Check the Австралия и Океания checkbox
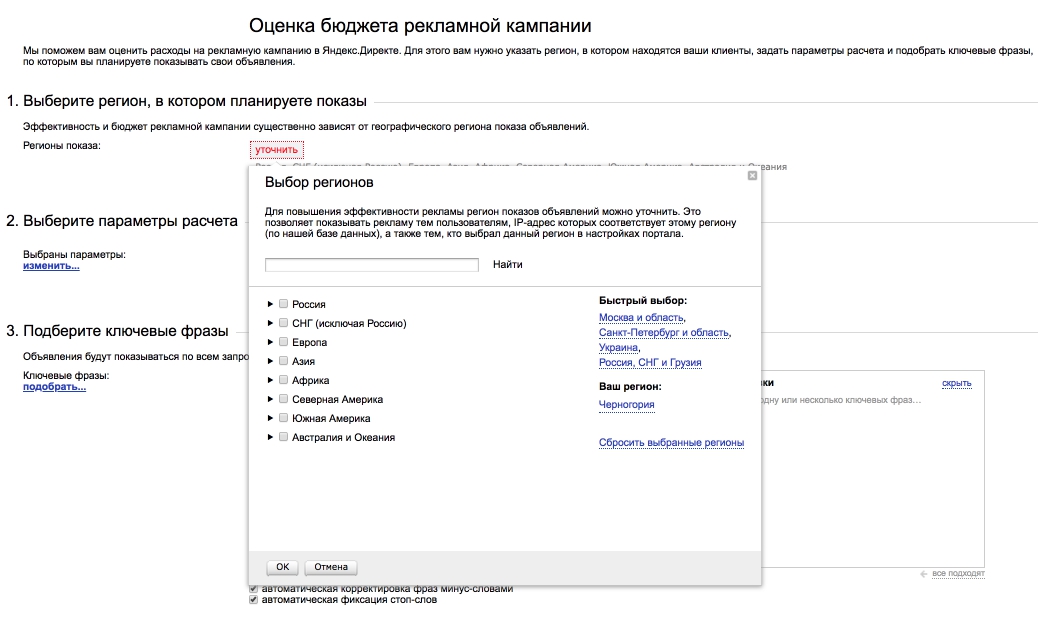 283,437
